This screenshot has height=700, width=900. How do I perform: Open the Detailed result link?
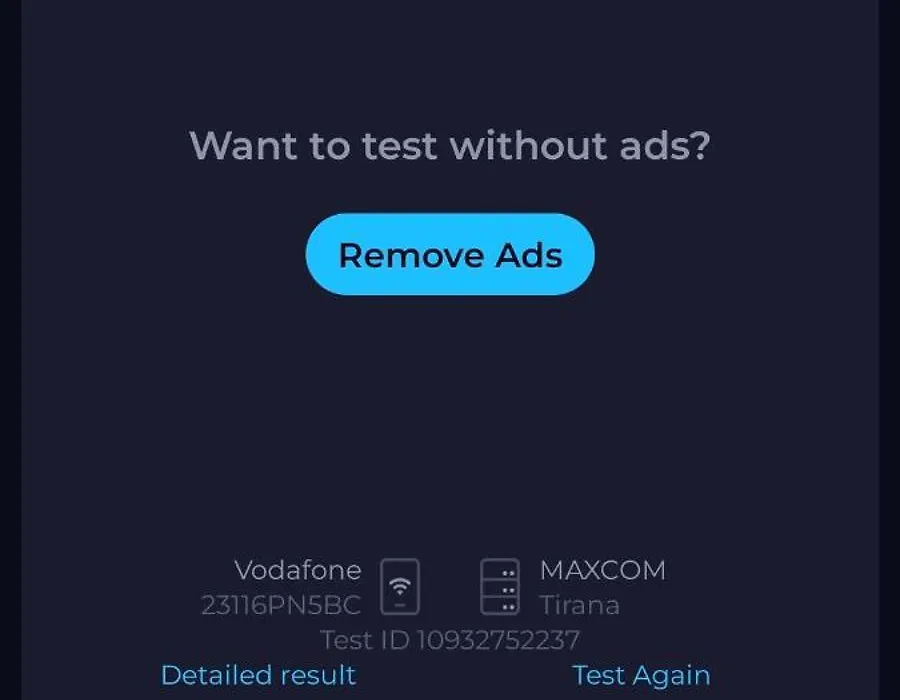(258, 675)
